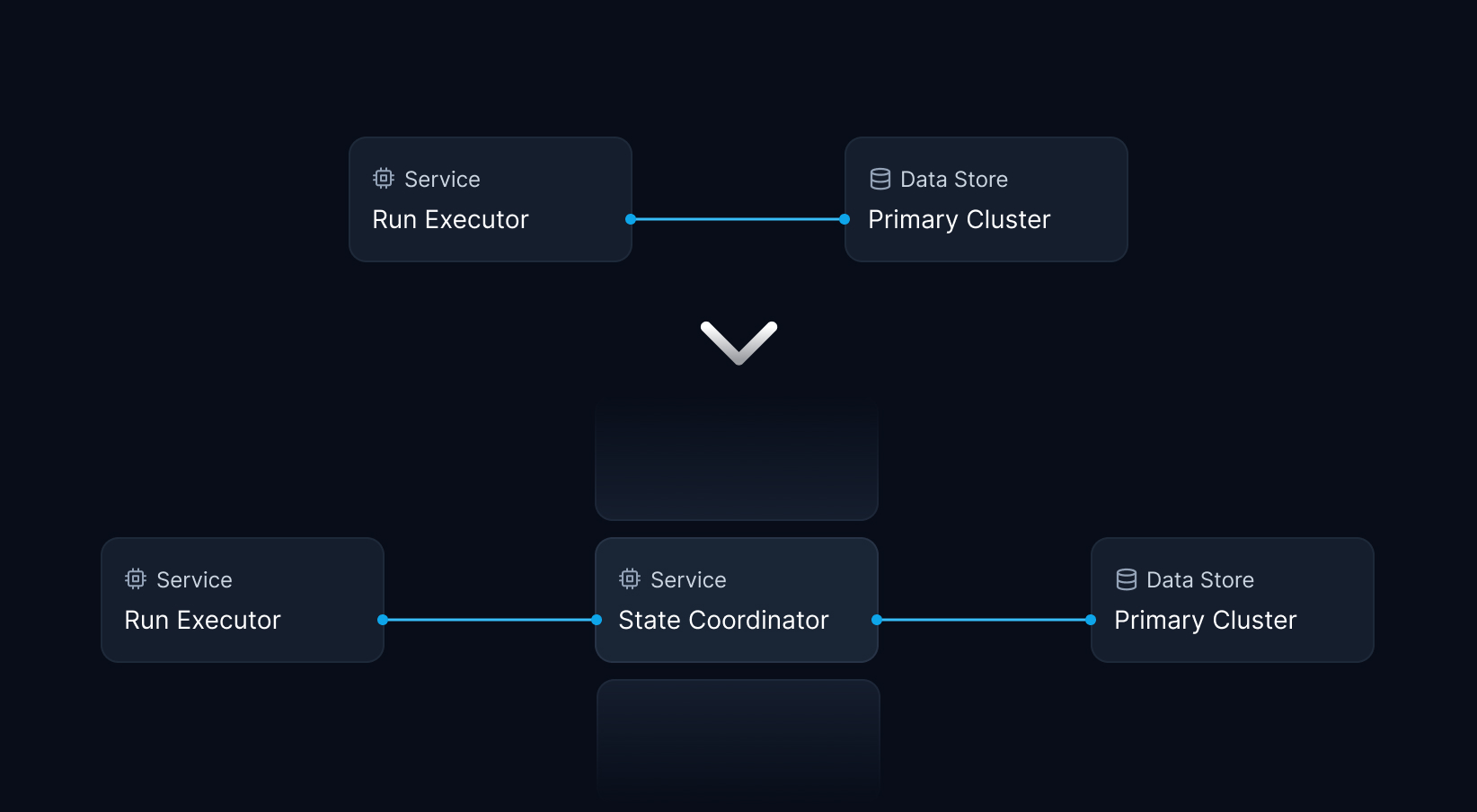This screenshot has height=812, width=1477.
Task: Select the connector dot on upper Primary Cluster's edge
Action: [x=845, y=219]
